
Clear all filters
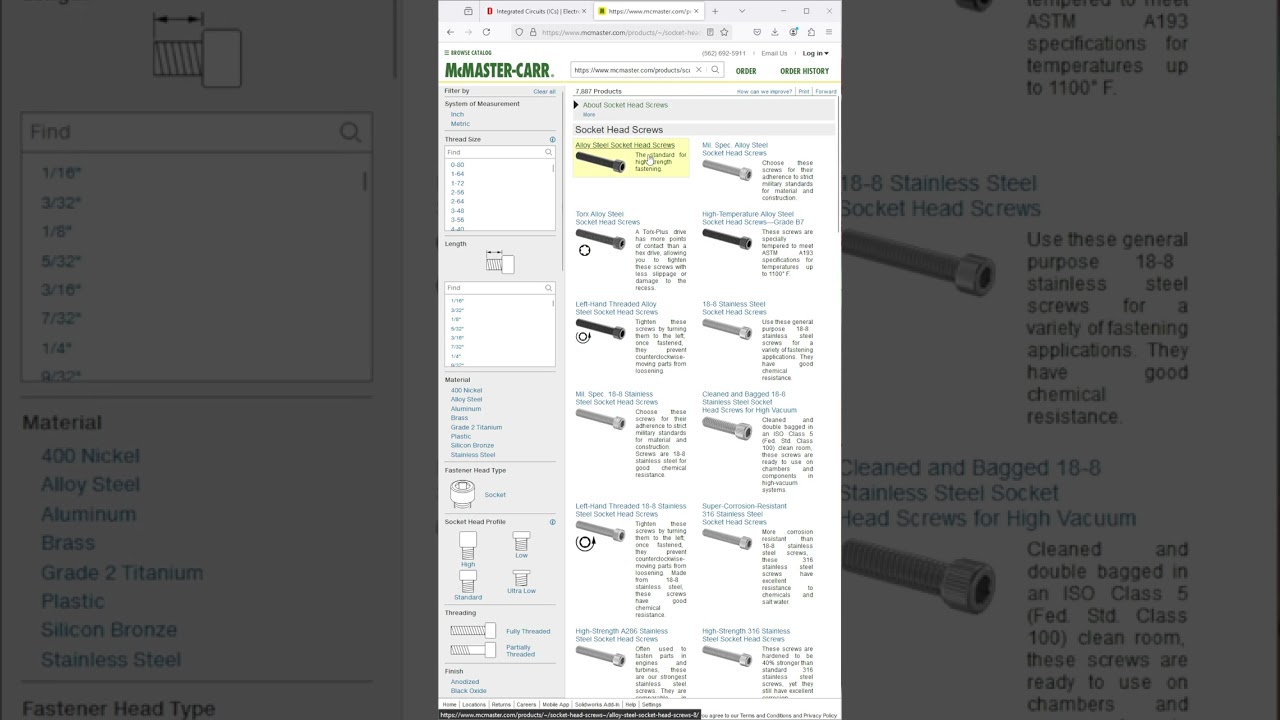[x=544, y=91]
